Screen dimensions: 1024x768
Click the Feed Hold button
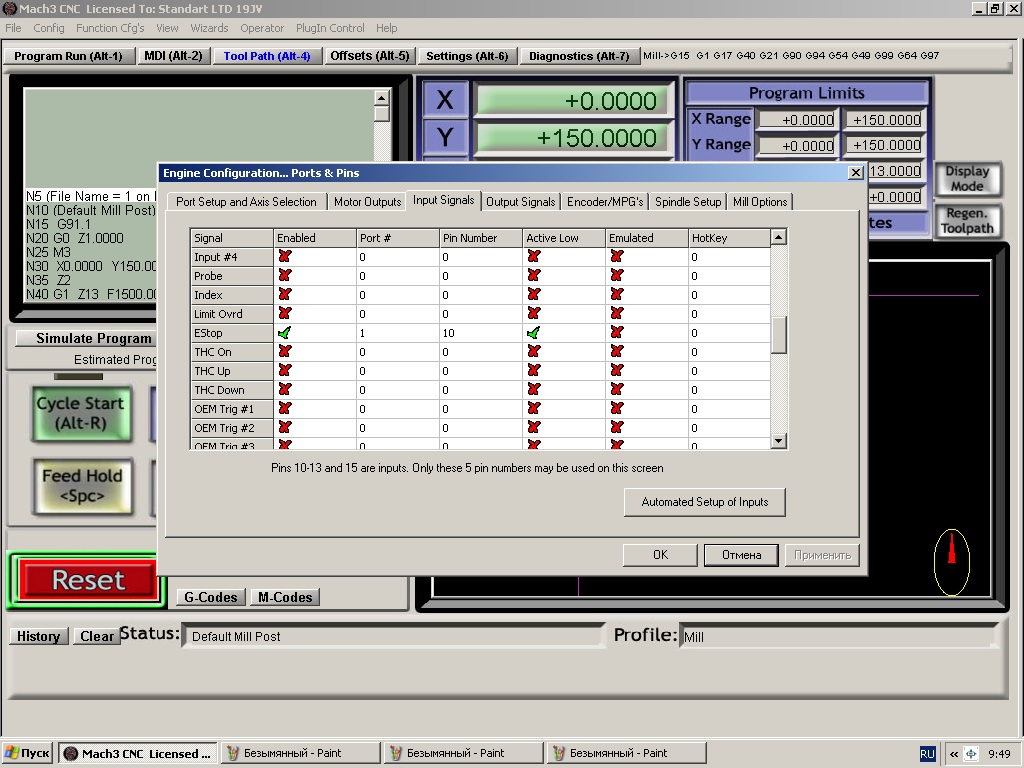(x=82, y=486)
